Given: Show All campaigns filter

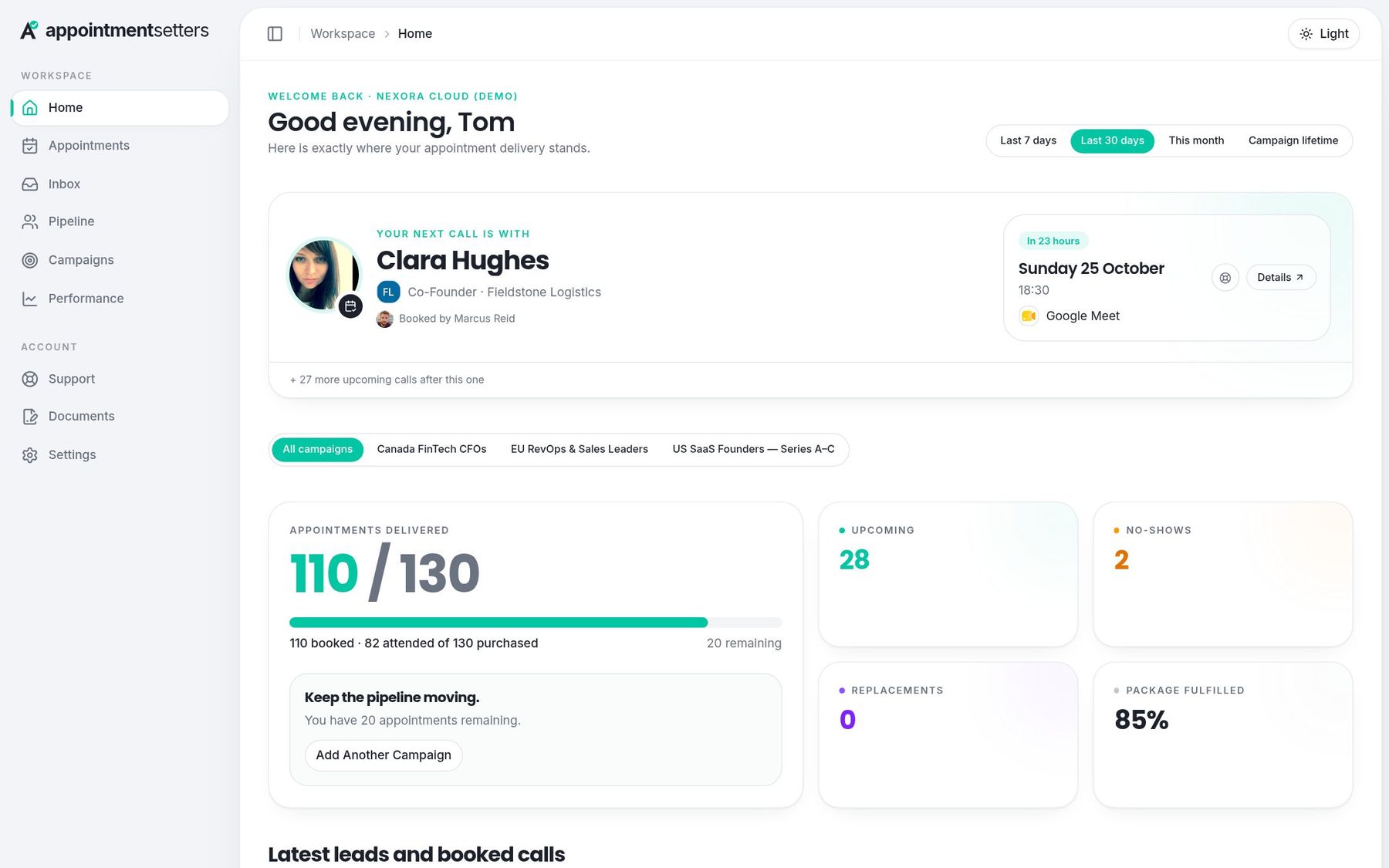Looking at the screenshot, I should tap(317, 450).
